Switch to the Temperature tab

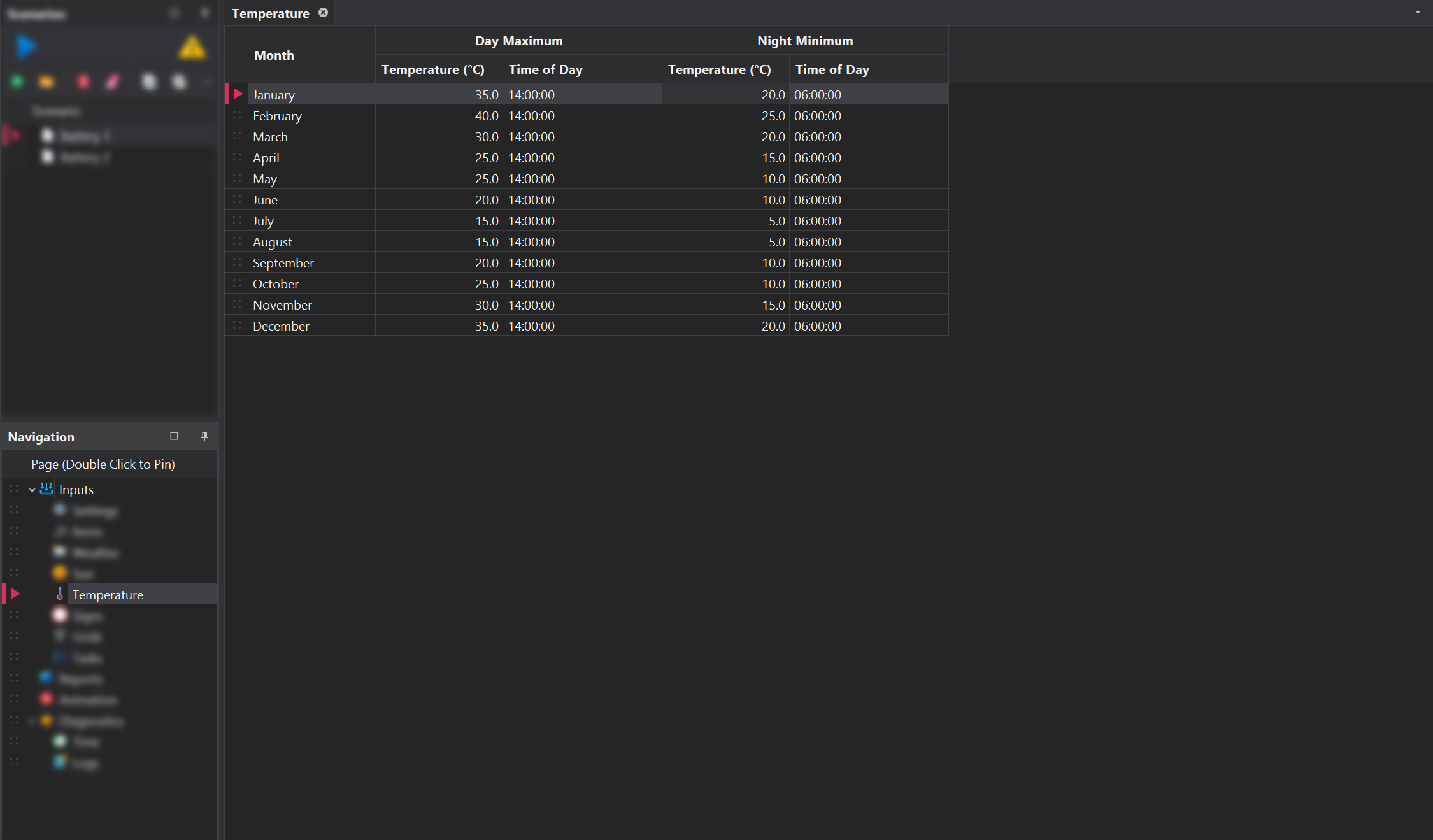click(270, 13)
